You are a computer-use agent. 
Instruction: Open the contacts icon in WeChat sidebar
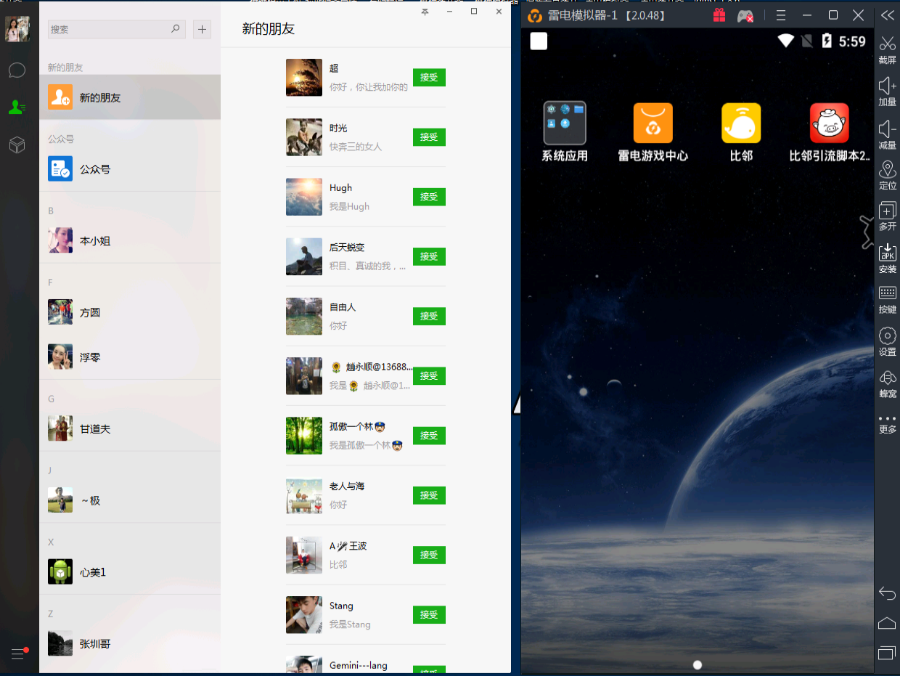pos(17,107)
